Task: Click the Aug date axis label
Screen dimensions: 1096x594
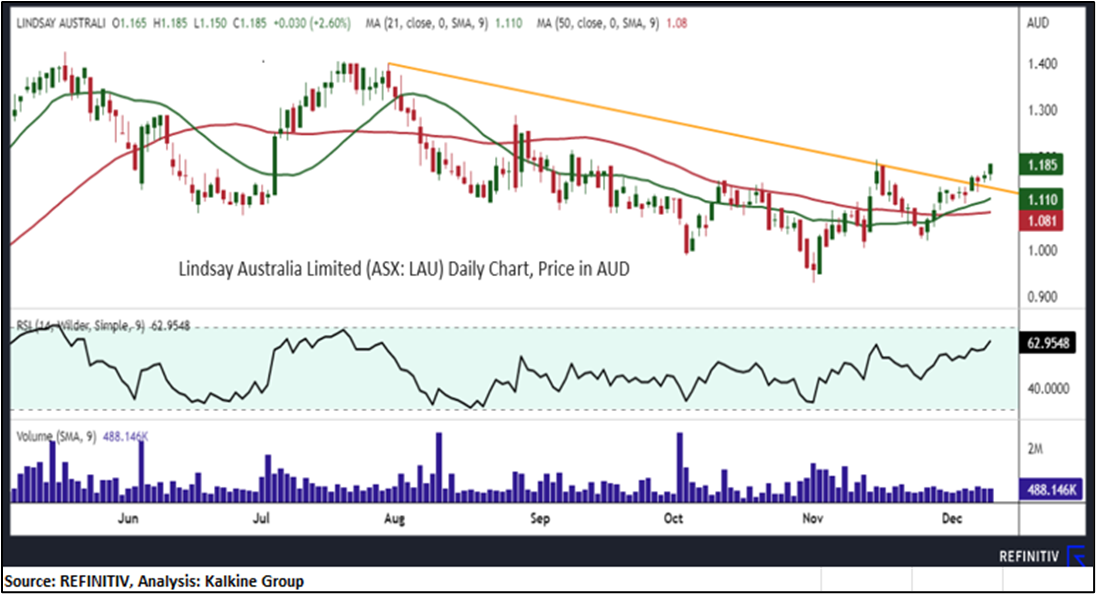Action: 394,519
